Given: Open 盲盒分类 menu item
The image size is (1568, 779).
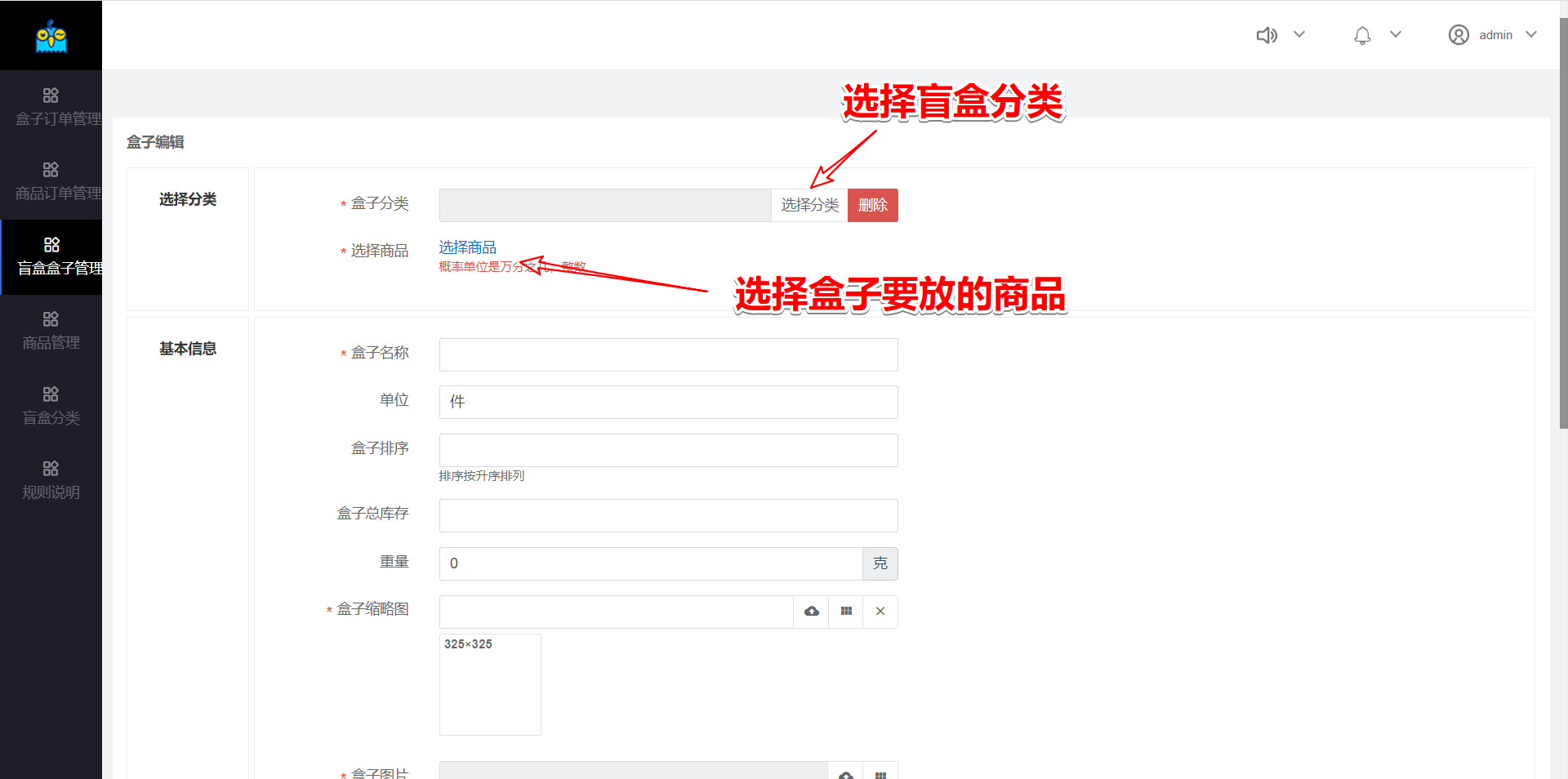Looking at the screenshot, I should tap(51, 418).
